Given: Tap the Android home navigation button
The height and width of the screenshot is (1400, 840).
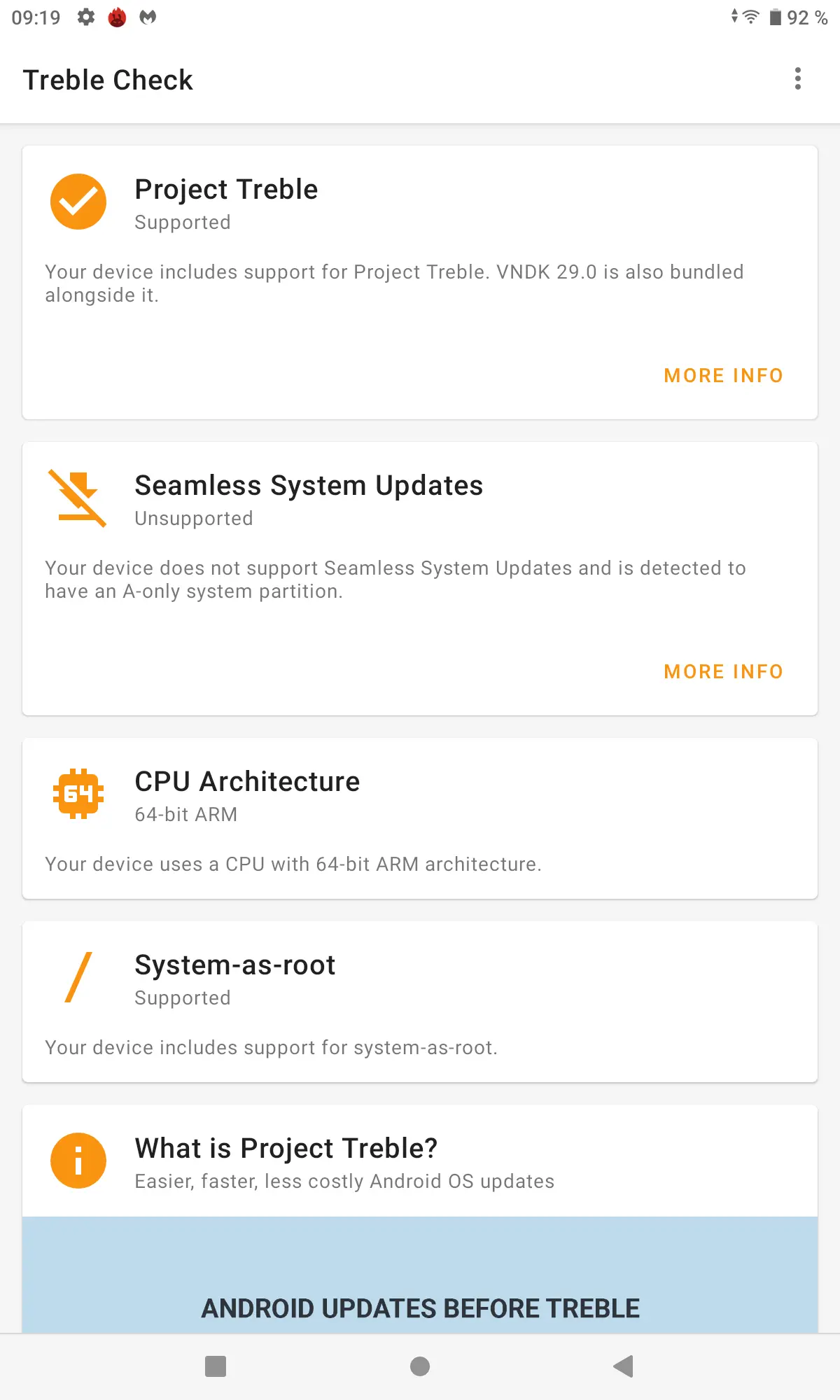Looking at the screenshot, I should point(420,1366).
